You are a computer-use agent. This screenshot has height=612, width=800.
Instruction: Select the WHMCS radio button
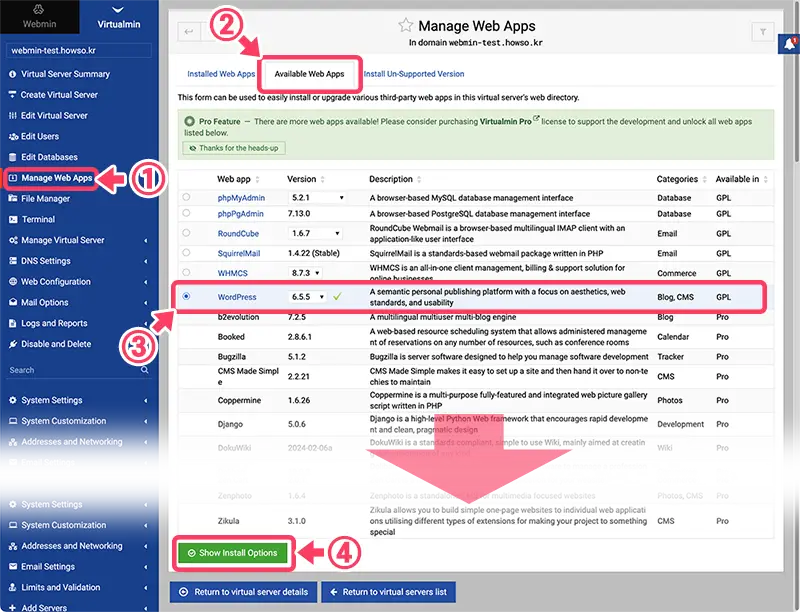tap(186, 272)
